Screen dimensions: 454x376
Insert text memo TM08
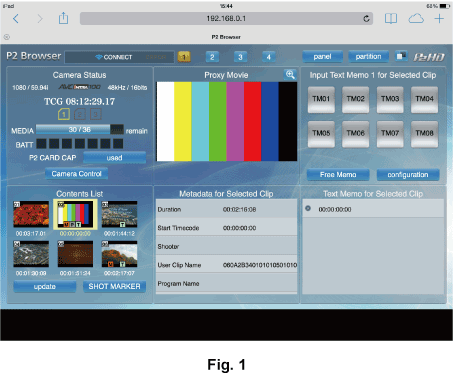tap(424, 134)
